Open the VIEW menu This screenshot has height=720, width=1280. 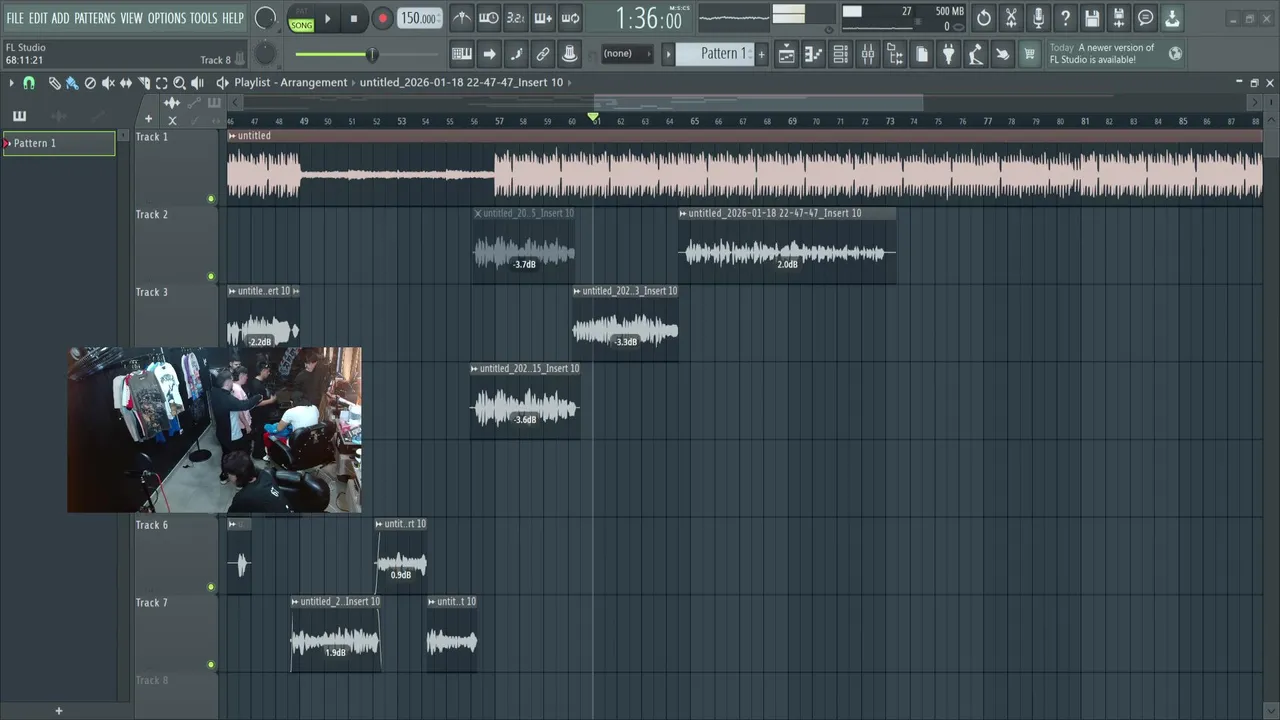coord(132,18)
